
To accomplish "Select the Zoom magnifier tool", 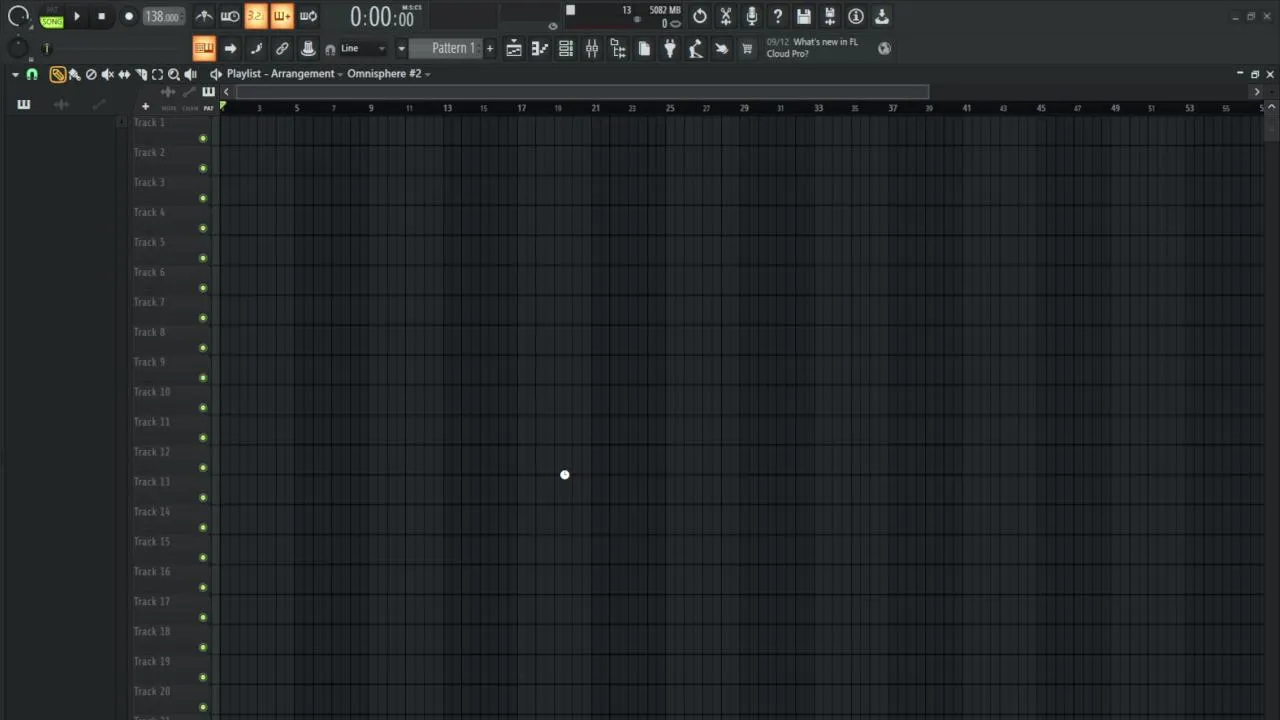I will coord(174,74).
